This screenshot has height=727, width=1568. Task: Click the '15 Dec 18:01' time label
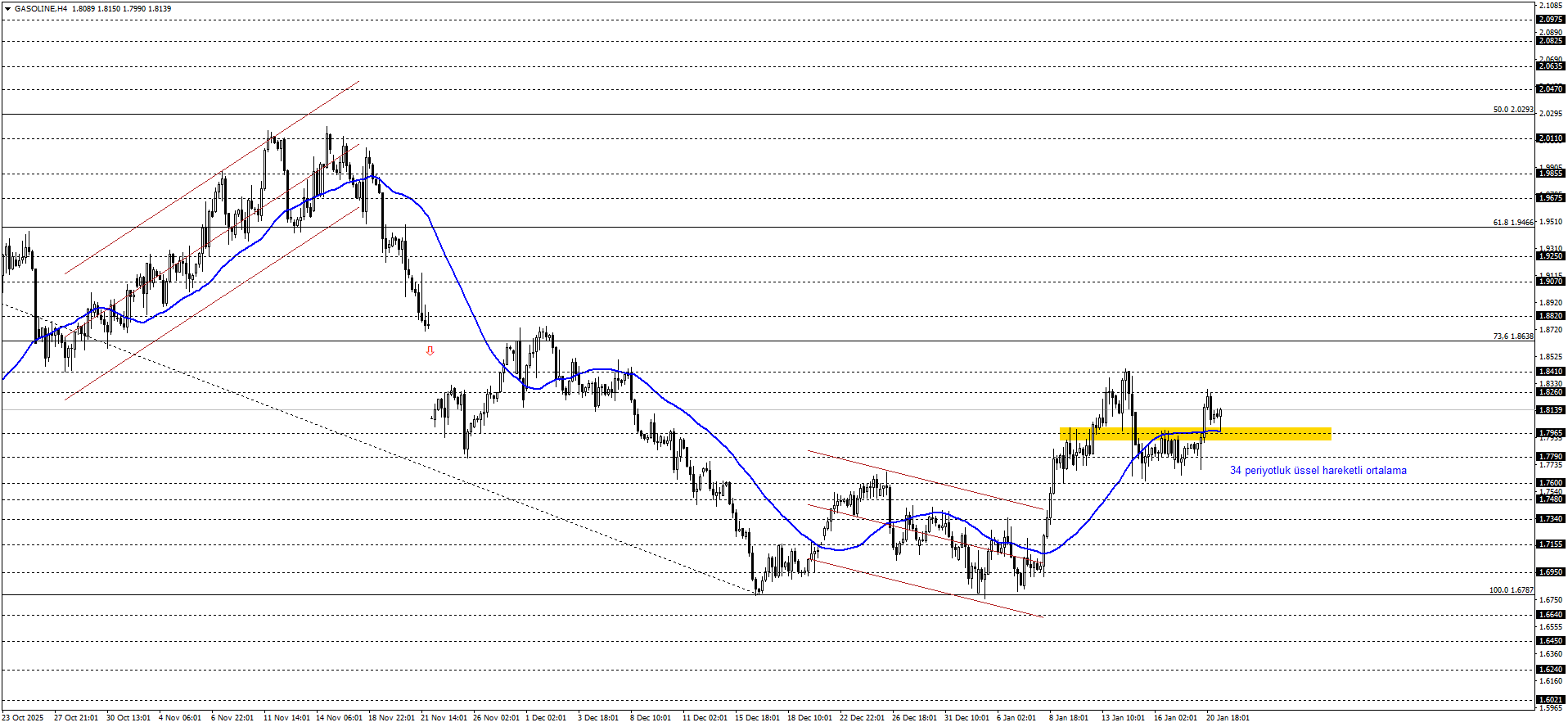pyautogui.click(x=758, y=718)
